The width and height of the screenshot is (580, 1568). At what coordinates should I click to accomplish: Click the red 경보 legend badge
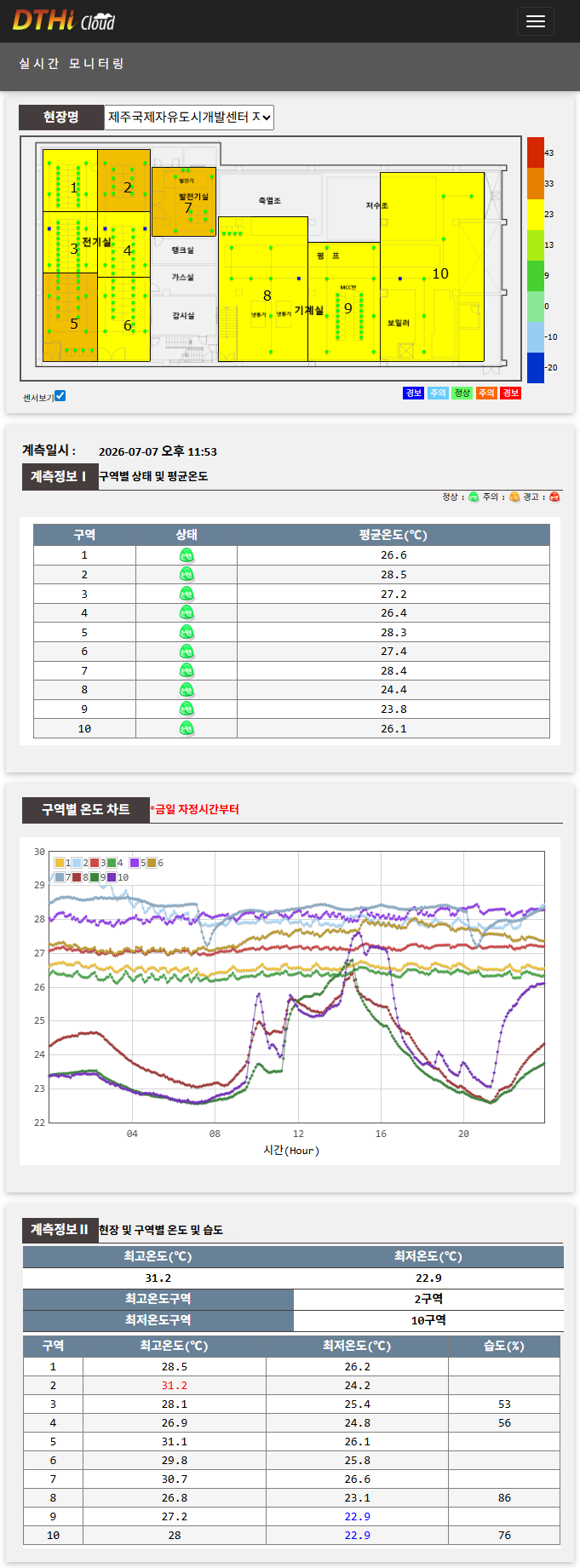point(510,393)
